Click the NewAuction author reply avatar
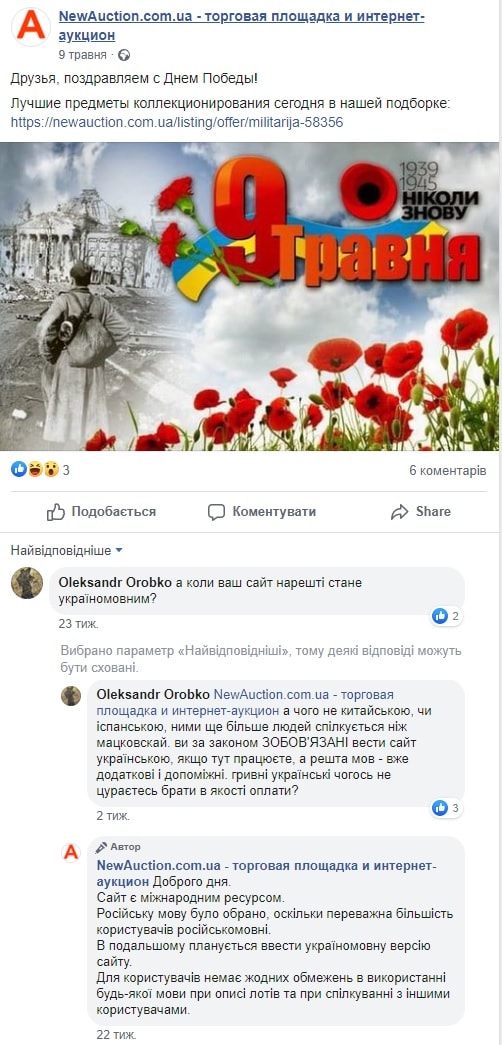This screenshot has width=502, height=1045. tap(71, 852)
